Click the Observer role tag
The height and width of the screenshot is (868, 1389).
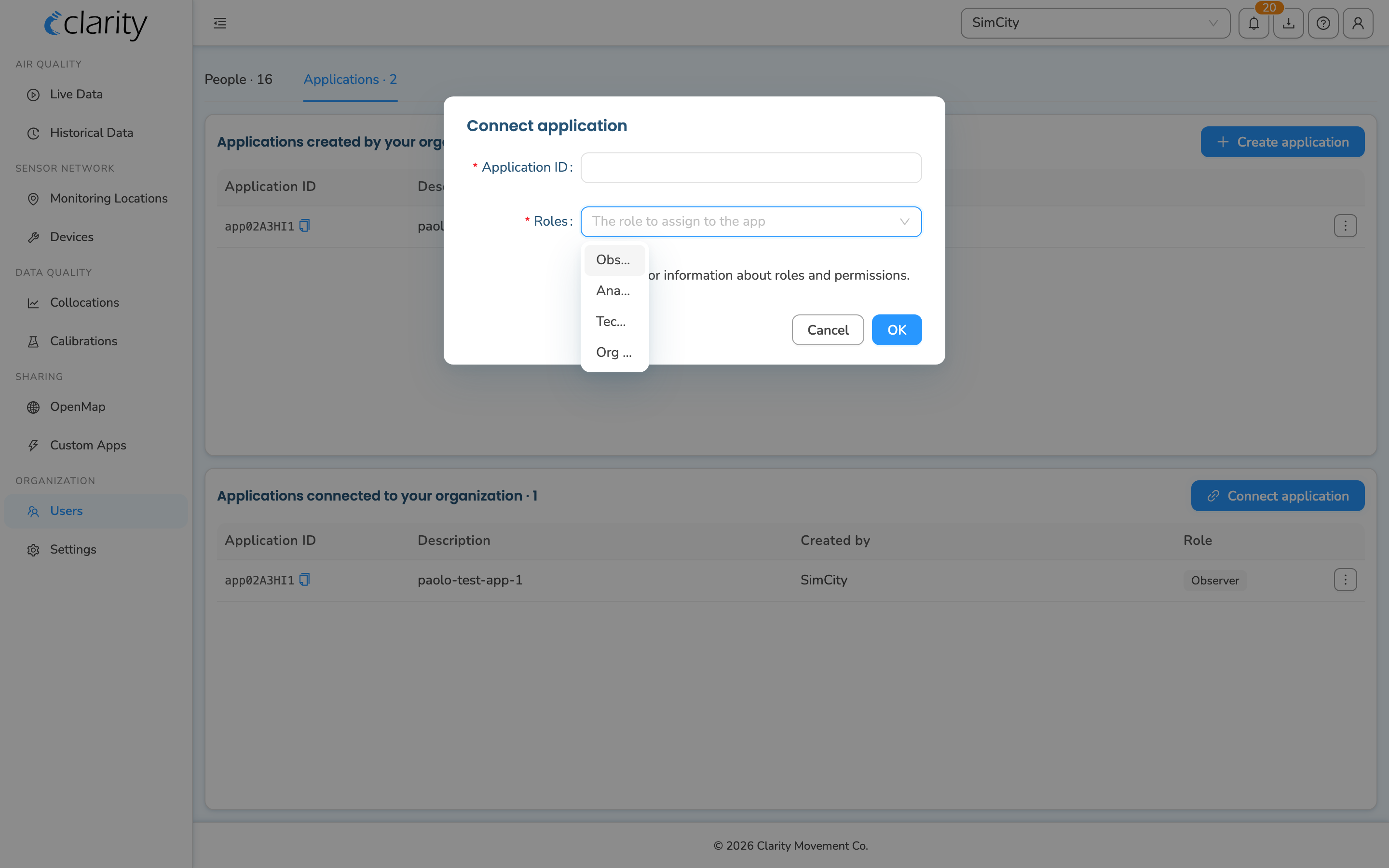pyautogui.click(x=1214, y=581)
